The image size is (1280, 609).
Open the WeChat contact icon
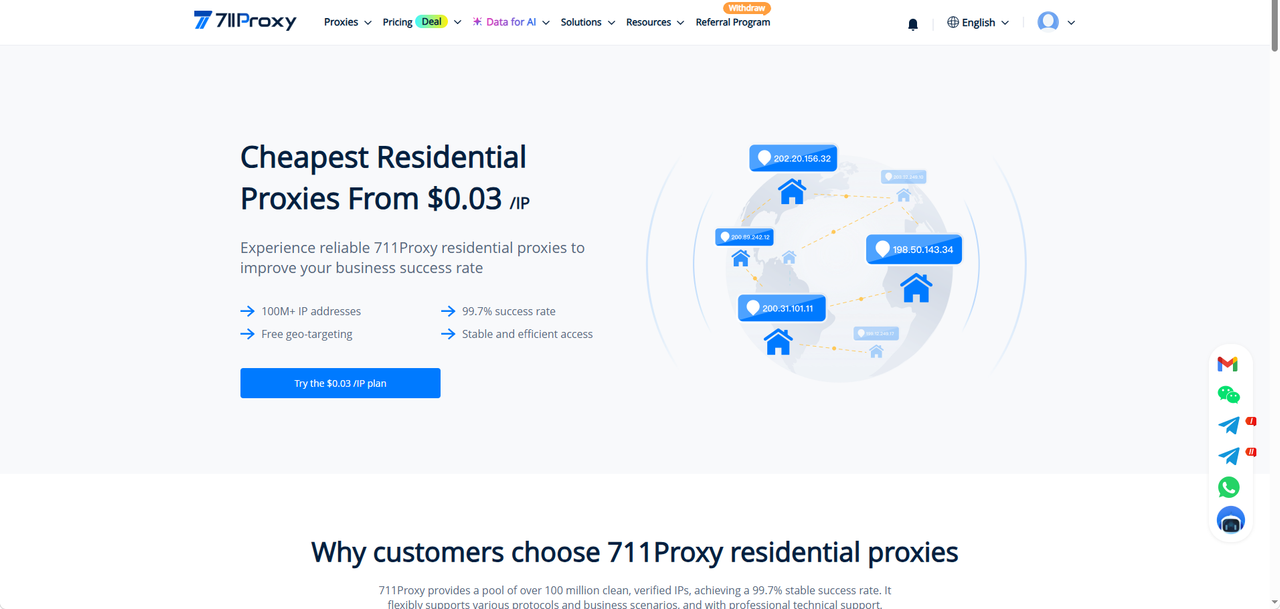pyautogui.click(x=1229, y=395)
